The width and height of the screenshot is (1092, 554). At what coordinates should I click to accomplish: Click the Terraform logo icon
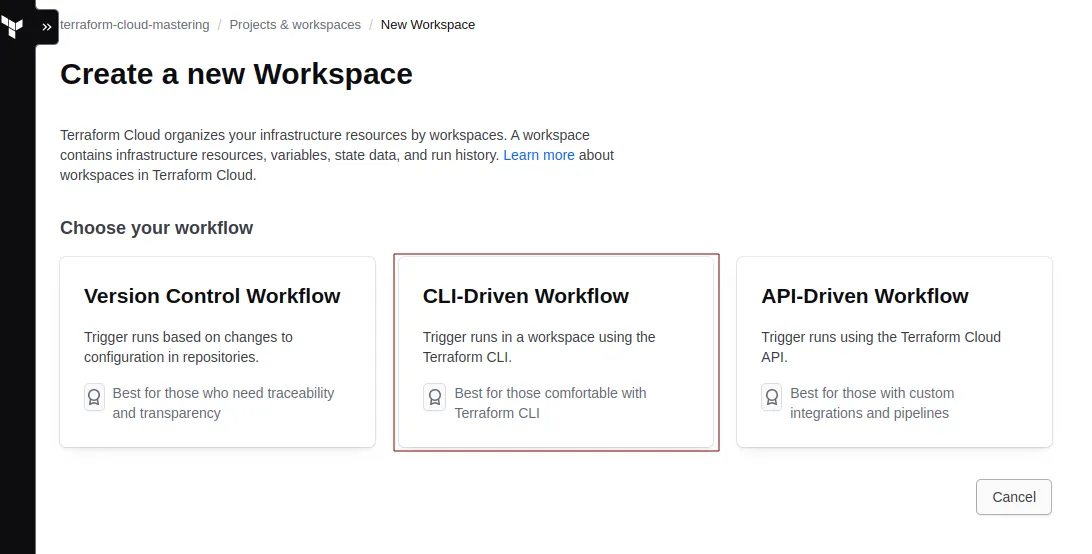click(x=13, y=26)
